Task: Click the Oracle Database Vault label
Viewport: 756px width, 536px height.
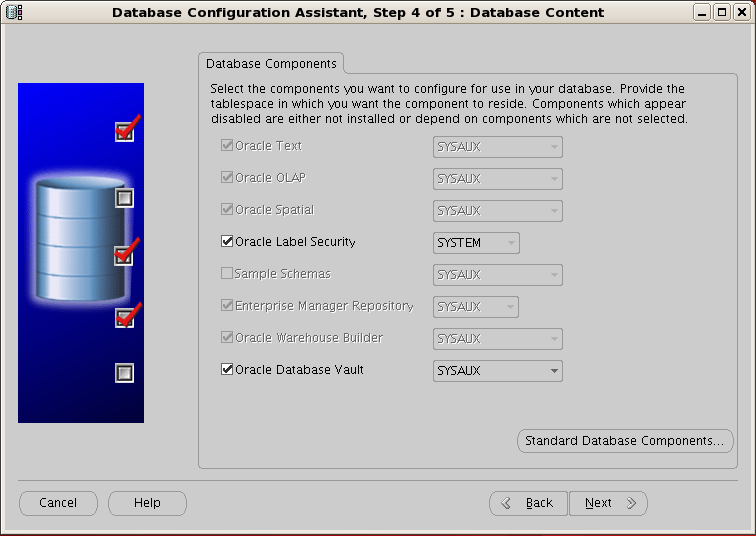Action: pyautogui.click(x=299, y=370)
